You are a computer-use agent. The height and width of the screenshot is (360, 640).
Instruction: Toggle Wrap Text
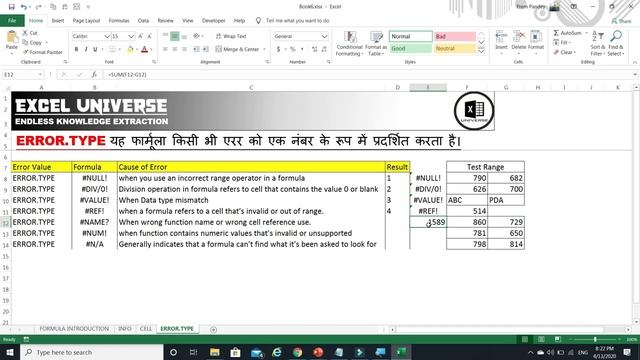231,36
